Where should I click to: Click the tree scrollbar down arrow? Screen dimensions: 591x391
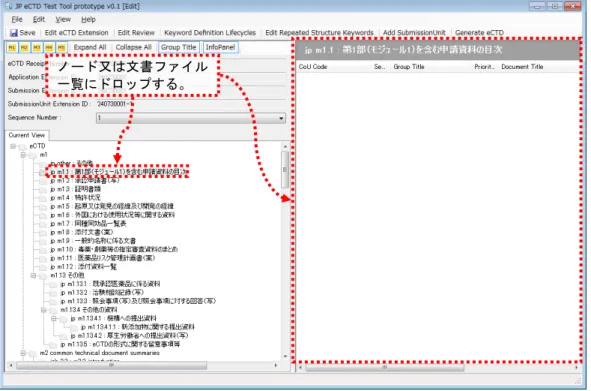pyautogui.click(x=285, y=356)
